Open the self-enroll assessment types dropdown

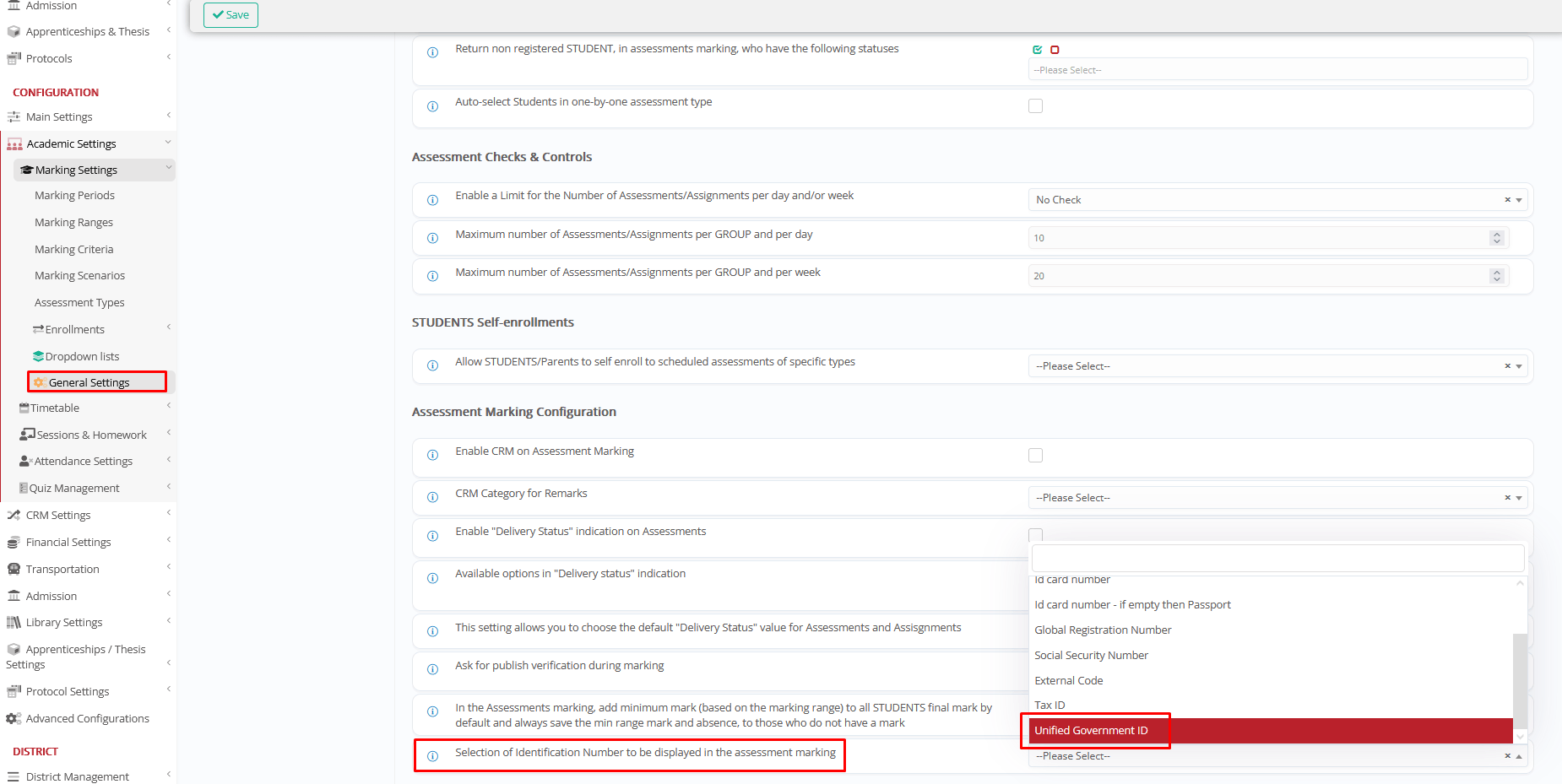pyautogui.click(x=1266, y=366)
